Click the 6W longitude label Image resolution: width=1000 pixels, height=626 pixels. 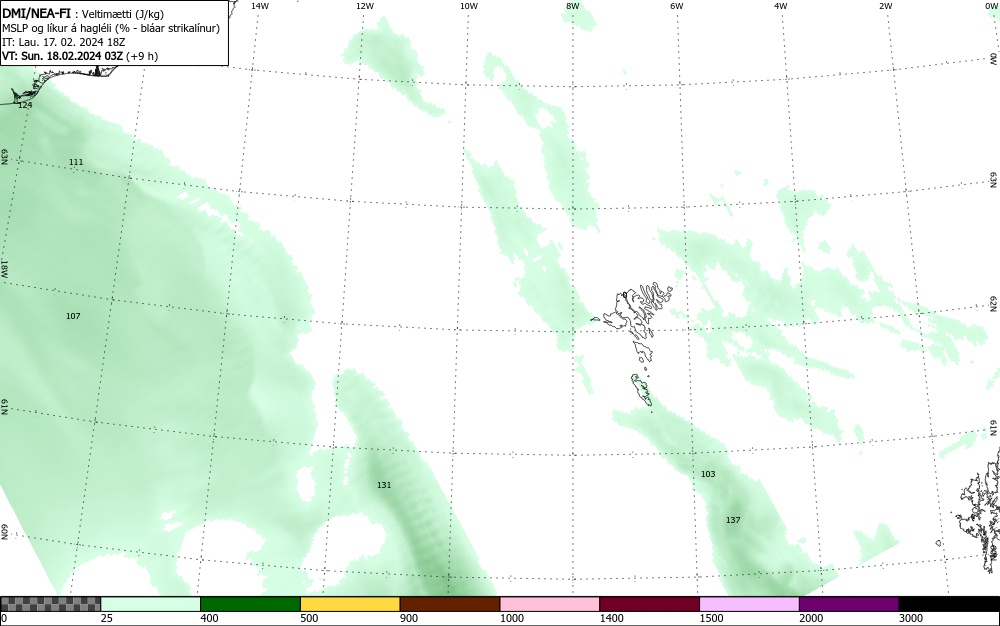click(x=677, y=6)
